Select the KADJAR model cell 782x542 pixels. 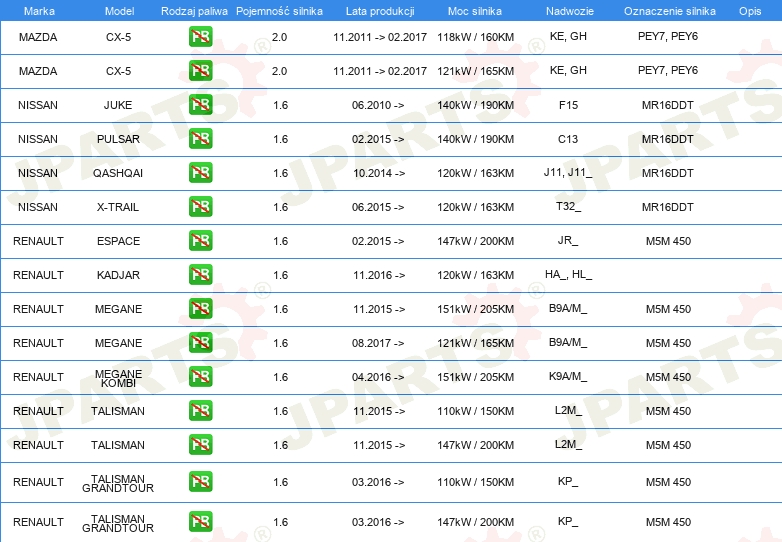click(x=118, y=275)
